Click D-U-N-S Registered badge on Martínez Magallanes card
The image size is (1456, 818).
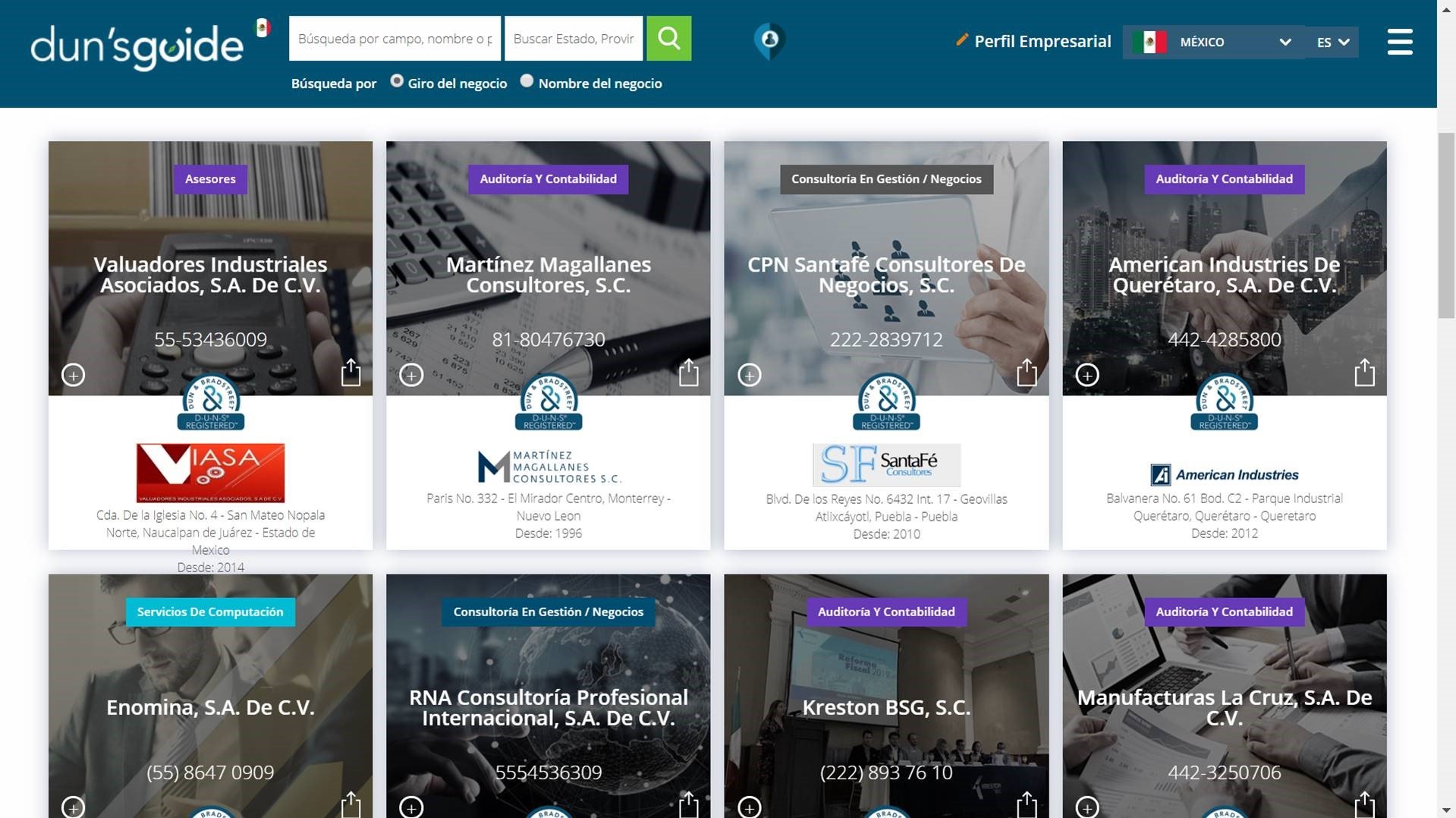click(549, 402)
